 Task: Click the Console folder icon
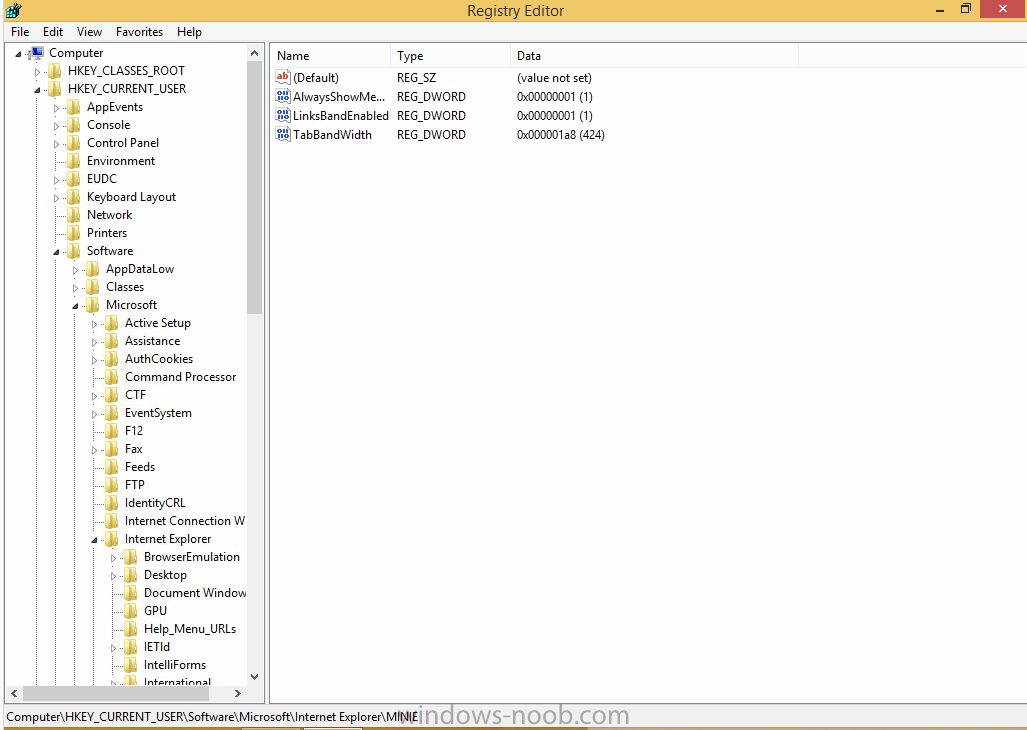point(74,124)
